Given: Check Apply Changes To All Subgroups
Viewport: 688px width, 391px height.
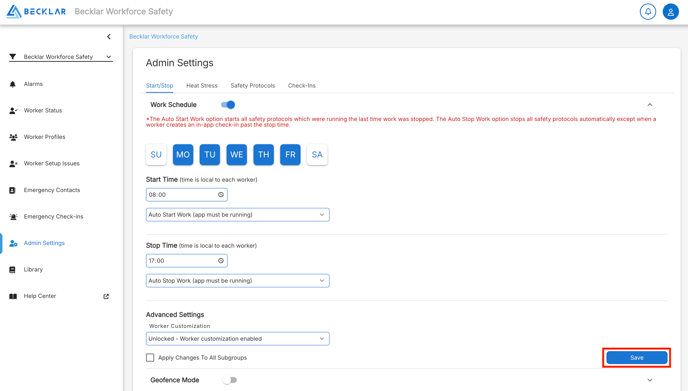Looking at the screenshot, I should [150, 358].
